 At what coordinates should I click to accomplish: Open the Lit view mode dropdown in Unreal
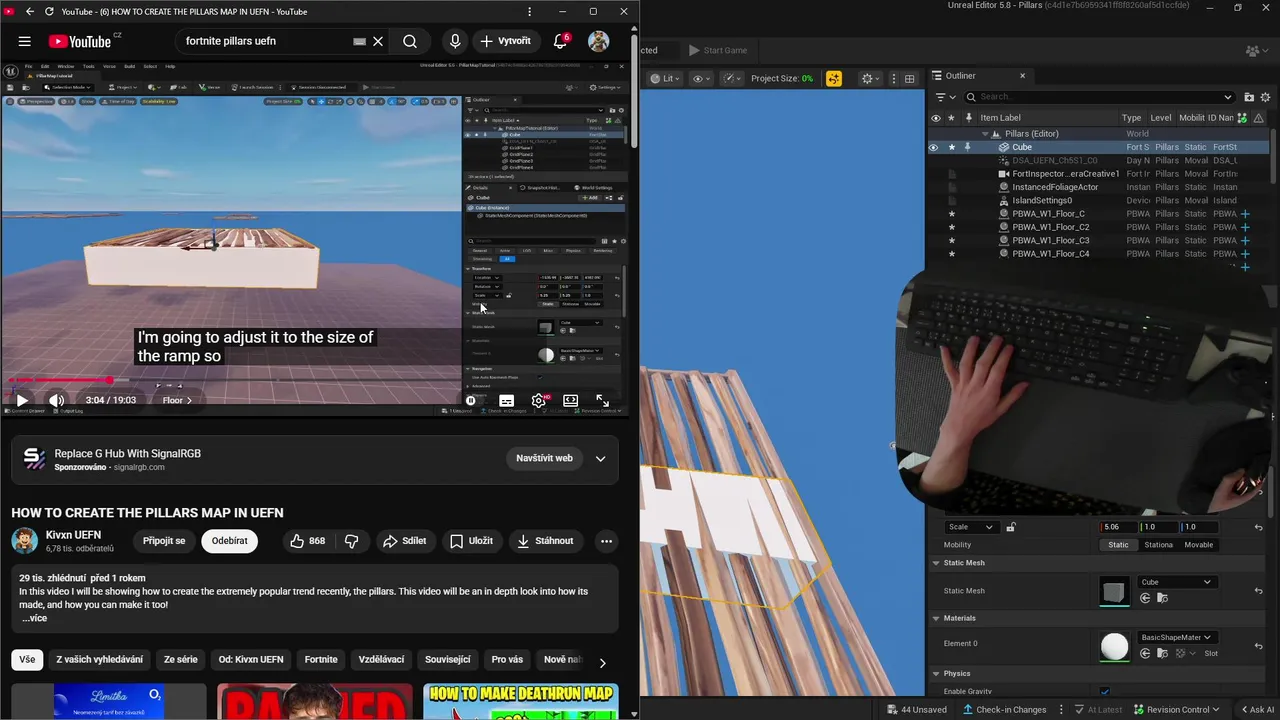click(x=666, y=78)
